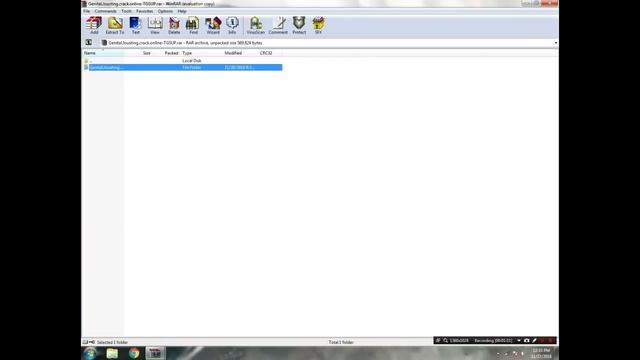Open the File menu

[87, 11]
